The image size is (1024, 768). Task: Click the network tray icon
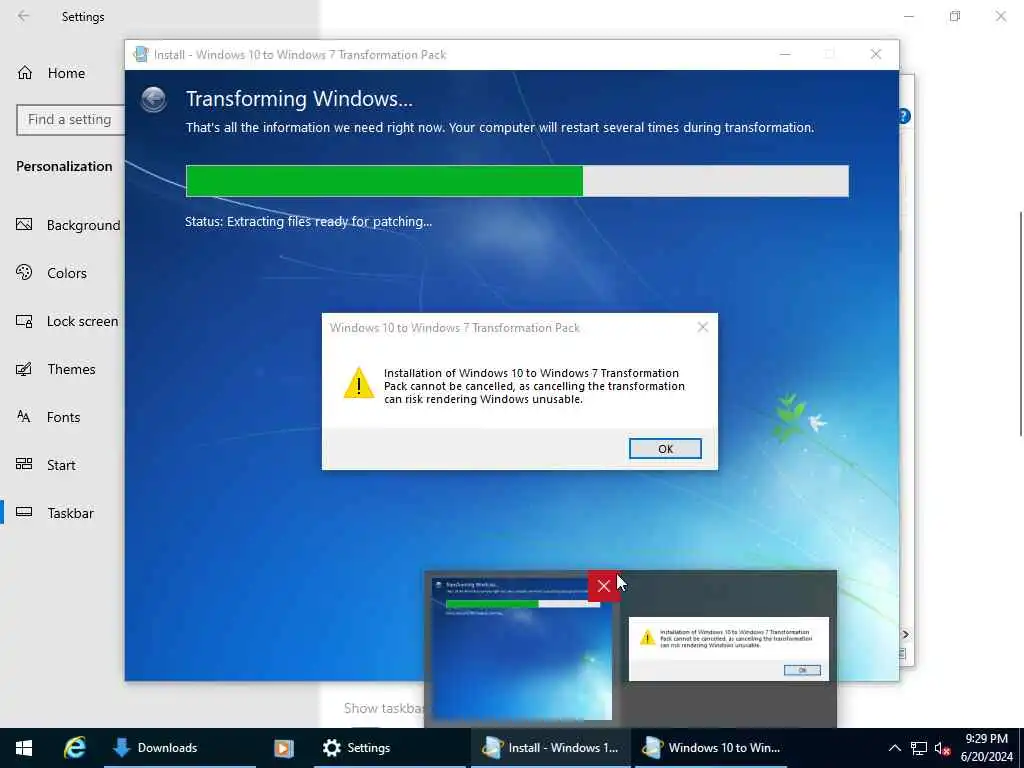(919, 748)
